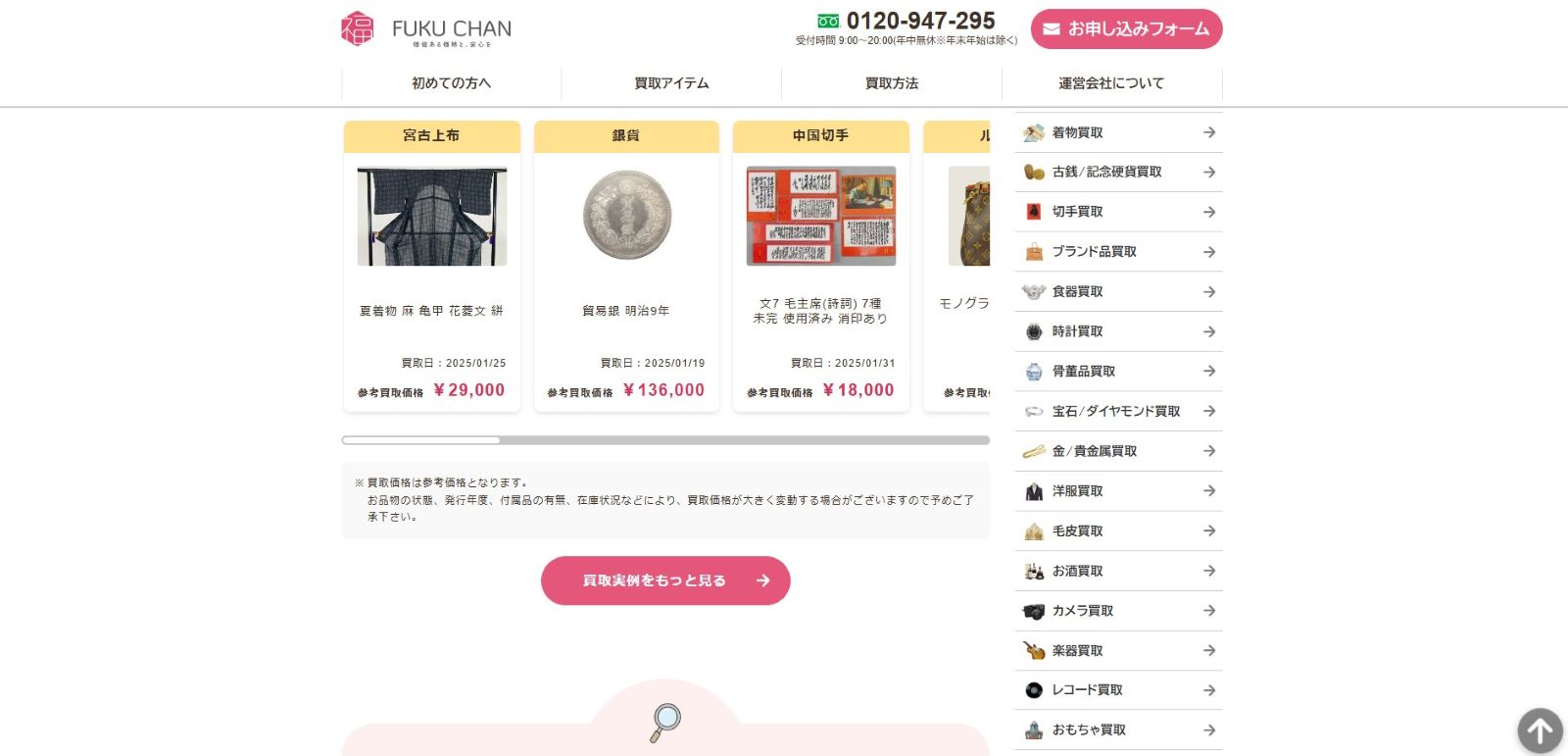Image resolution: width=1568 pixels, height=756 pixels.
Task: Click the horizontal carousel scrollbar
Action: [x=665, y=440]
